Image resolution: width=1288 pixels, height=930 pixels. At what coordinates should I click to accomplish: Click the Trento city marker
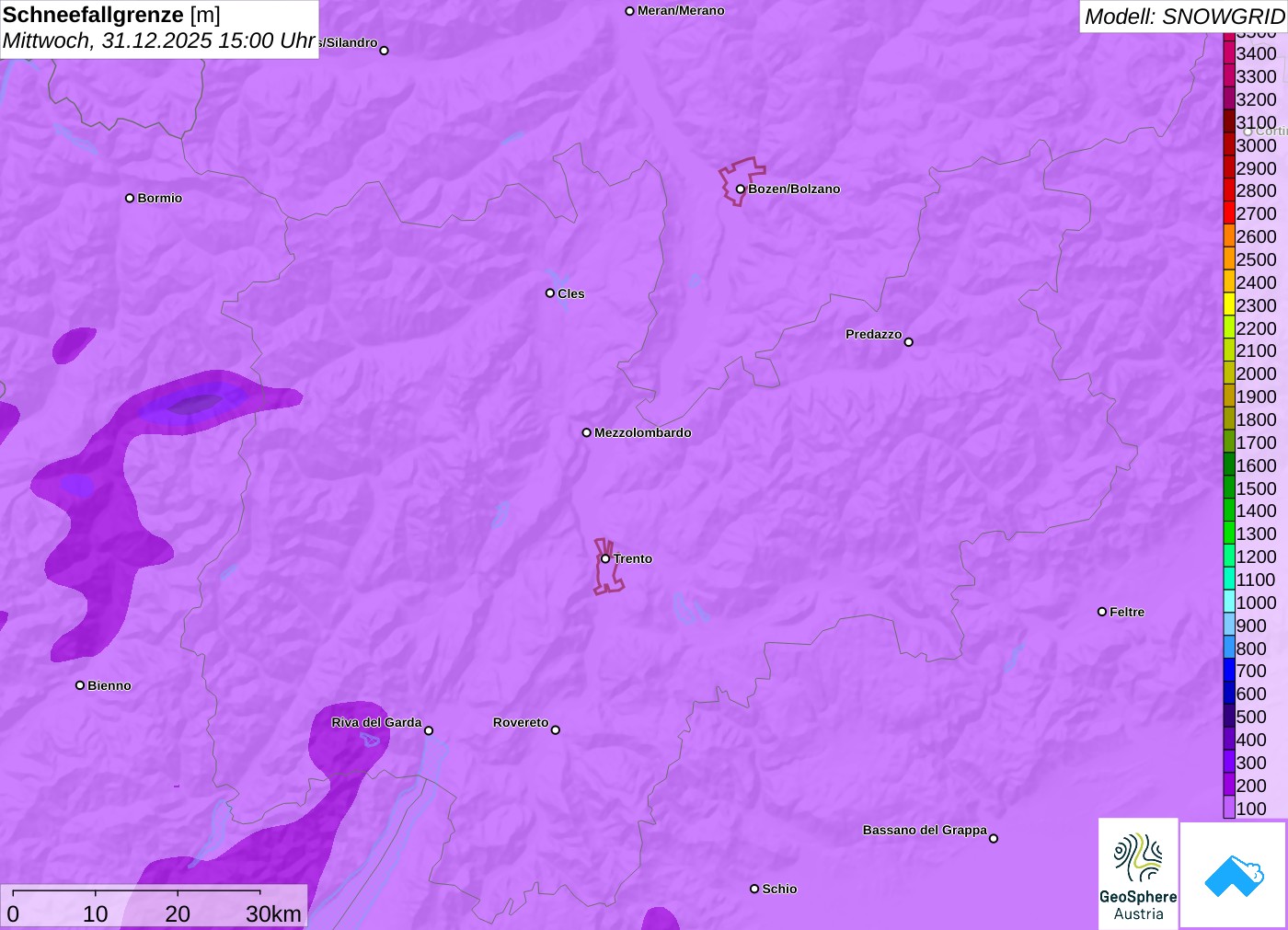pyautogui.click(x=605, y=558)
